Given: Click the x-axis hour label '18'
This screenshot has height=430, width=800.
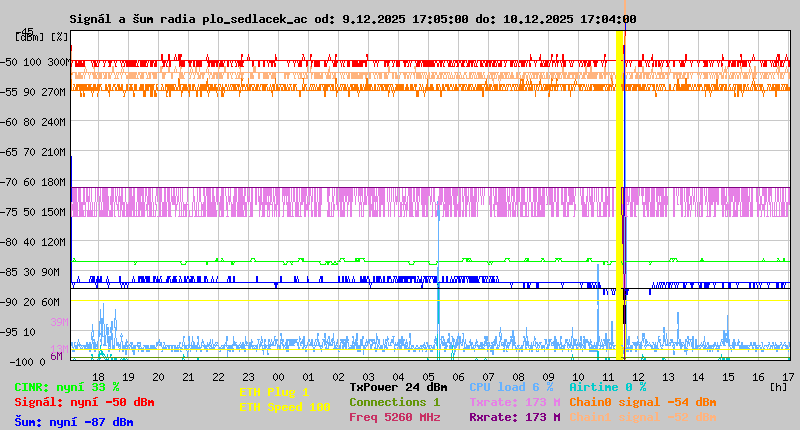Looking at the screenshot, I should click(98, 377).
